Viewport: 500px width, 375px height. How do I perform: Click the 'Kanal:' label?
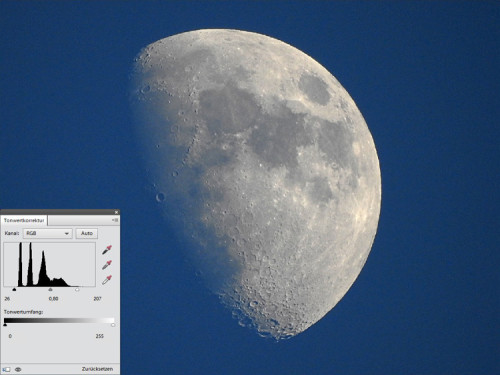pyautogui.click(x=12, y=233)
